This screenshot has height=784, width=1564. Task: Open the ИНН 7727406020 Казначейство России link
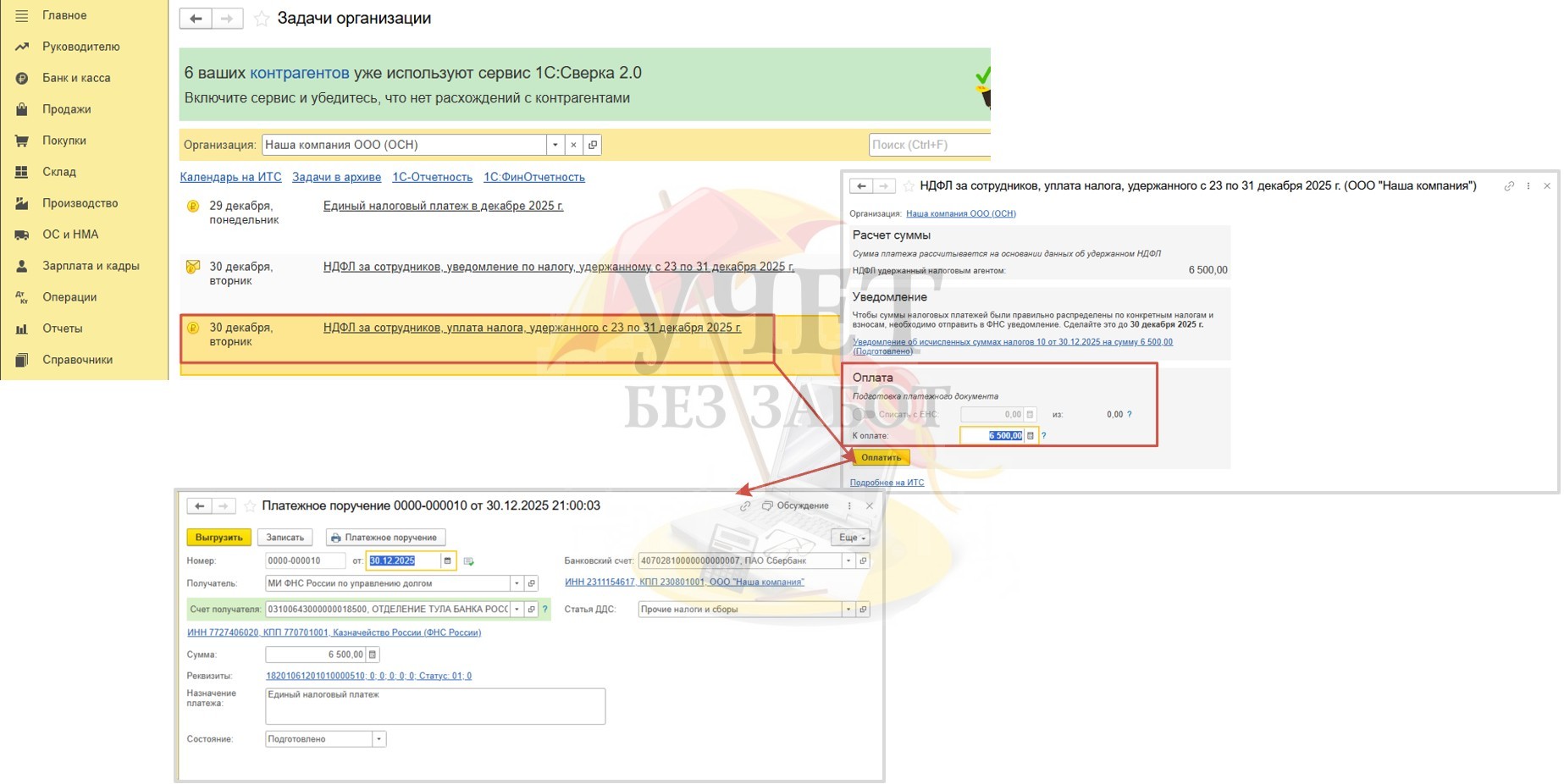(334, 632)
